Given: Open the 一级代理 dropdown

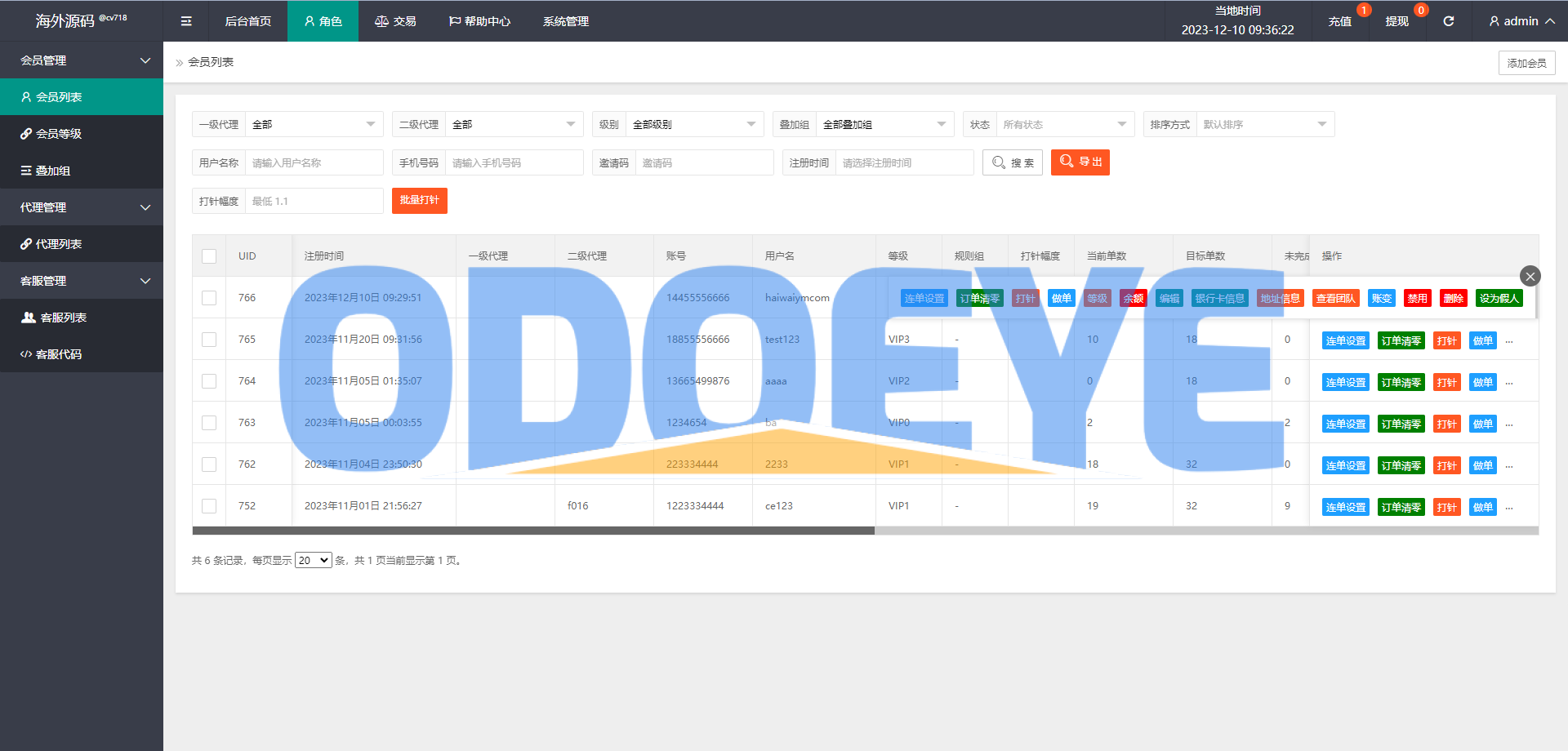Looking at the screenshot, I should (314, 124).
